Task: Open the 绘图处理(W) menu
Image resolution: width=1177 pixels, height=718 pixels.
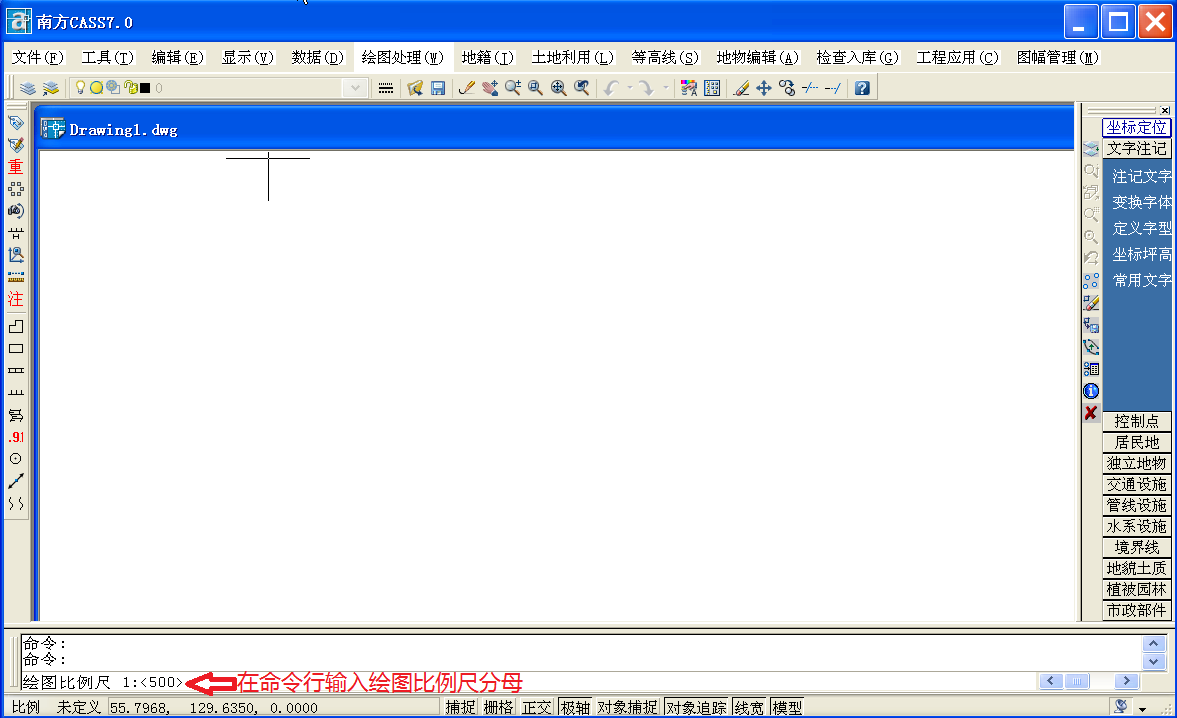Action: click(402, 58)
